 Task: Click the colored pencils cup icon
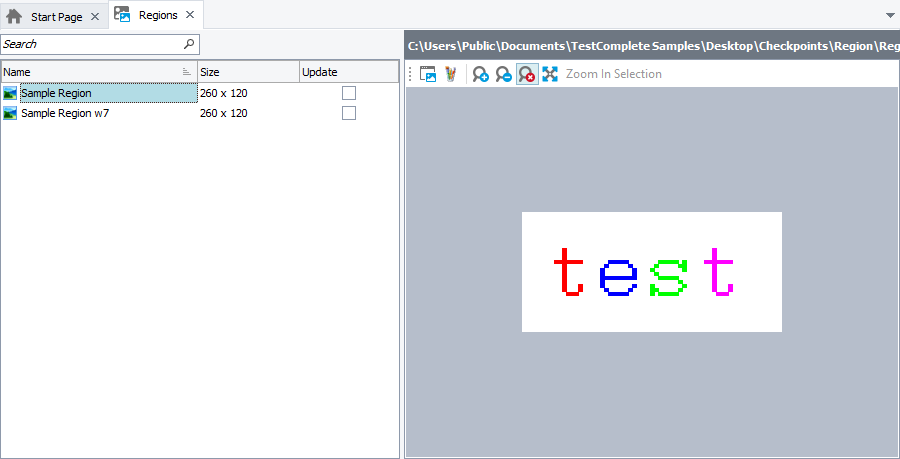451,74
